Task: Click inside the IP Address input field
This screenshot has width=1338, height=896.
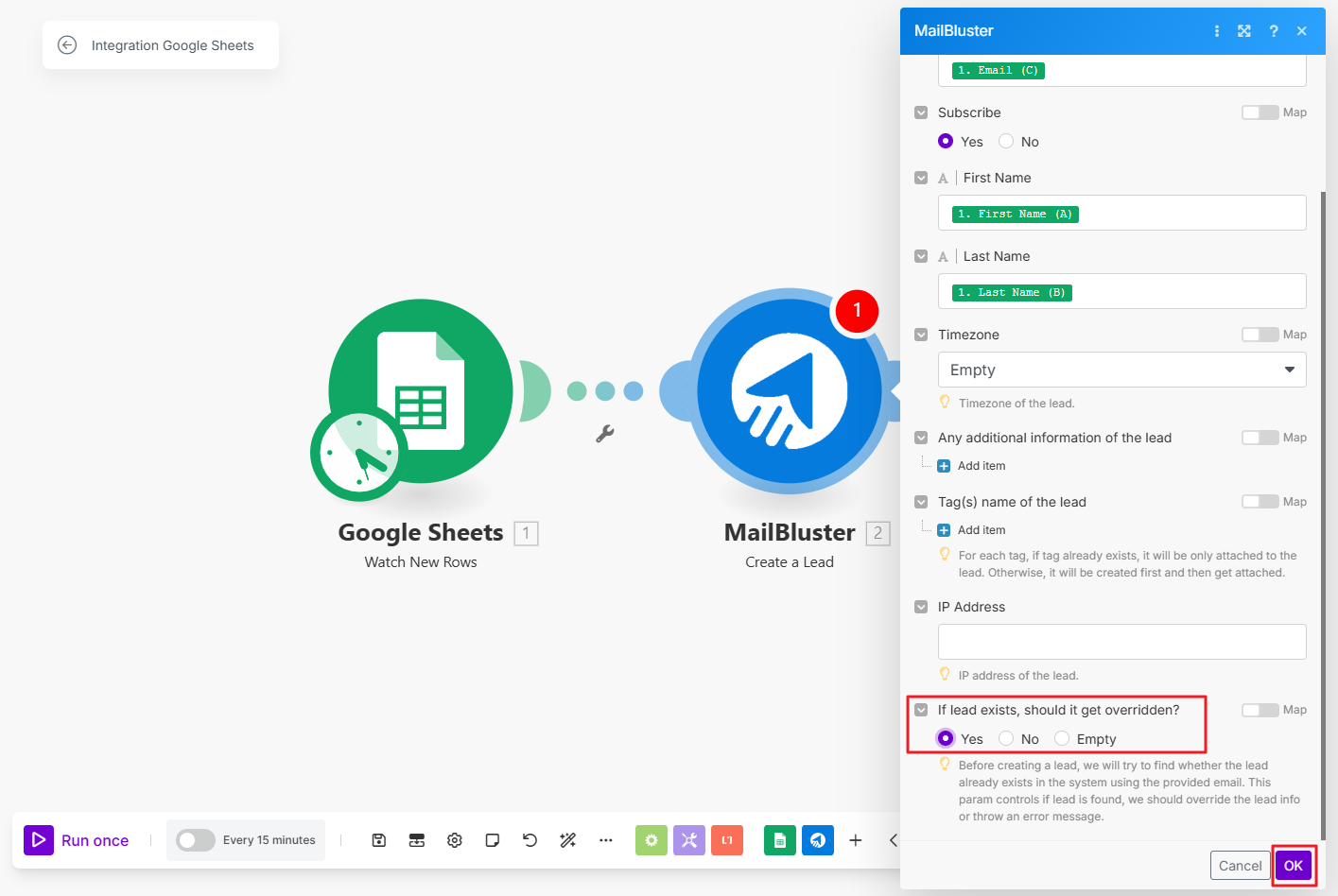Action: pyautogui.click(x=1121, y=642)
